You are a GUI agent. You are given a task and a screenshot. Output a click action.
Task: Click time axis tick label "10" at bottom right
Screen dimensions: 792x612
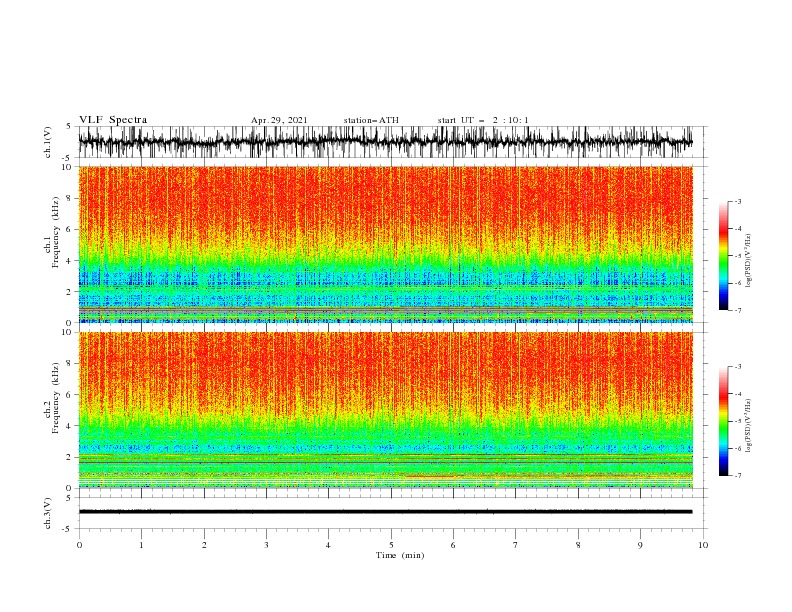703,545
